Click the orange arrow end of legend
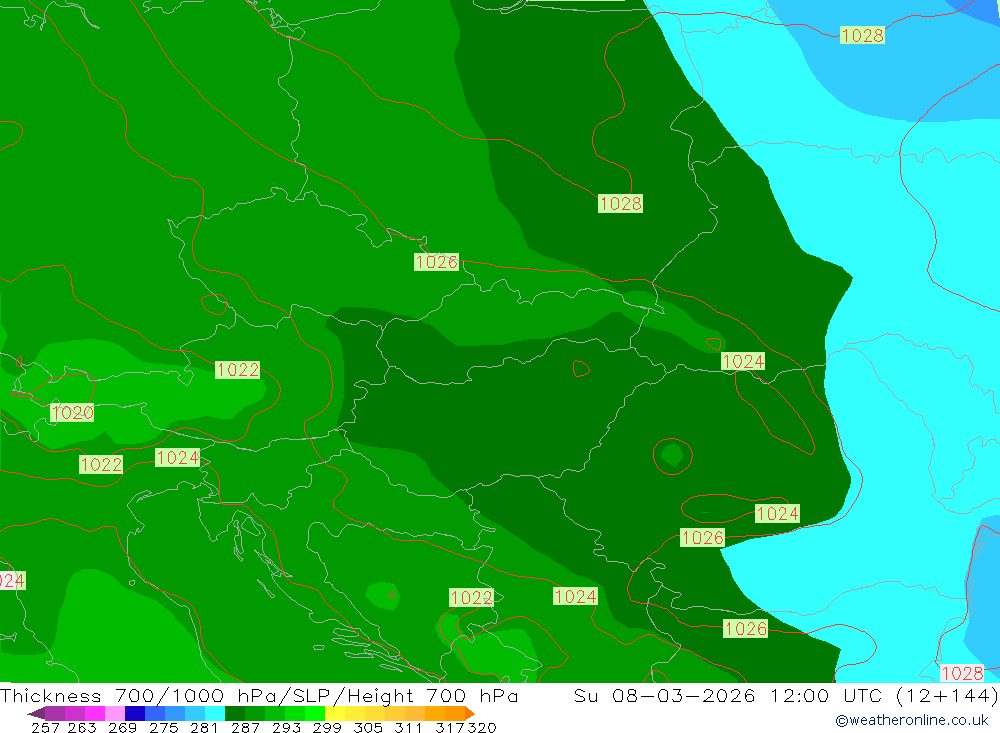The width and height of the screenshot is (1000, 733). click(469, 713)
